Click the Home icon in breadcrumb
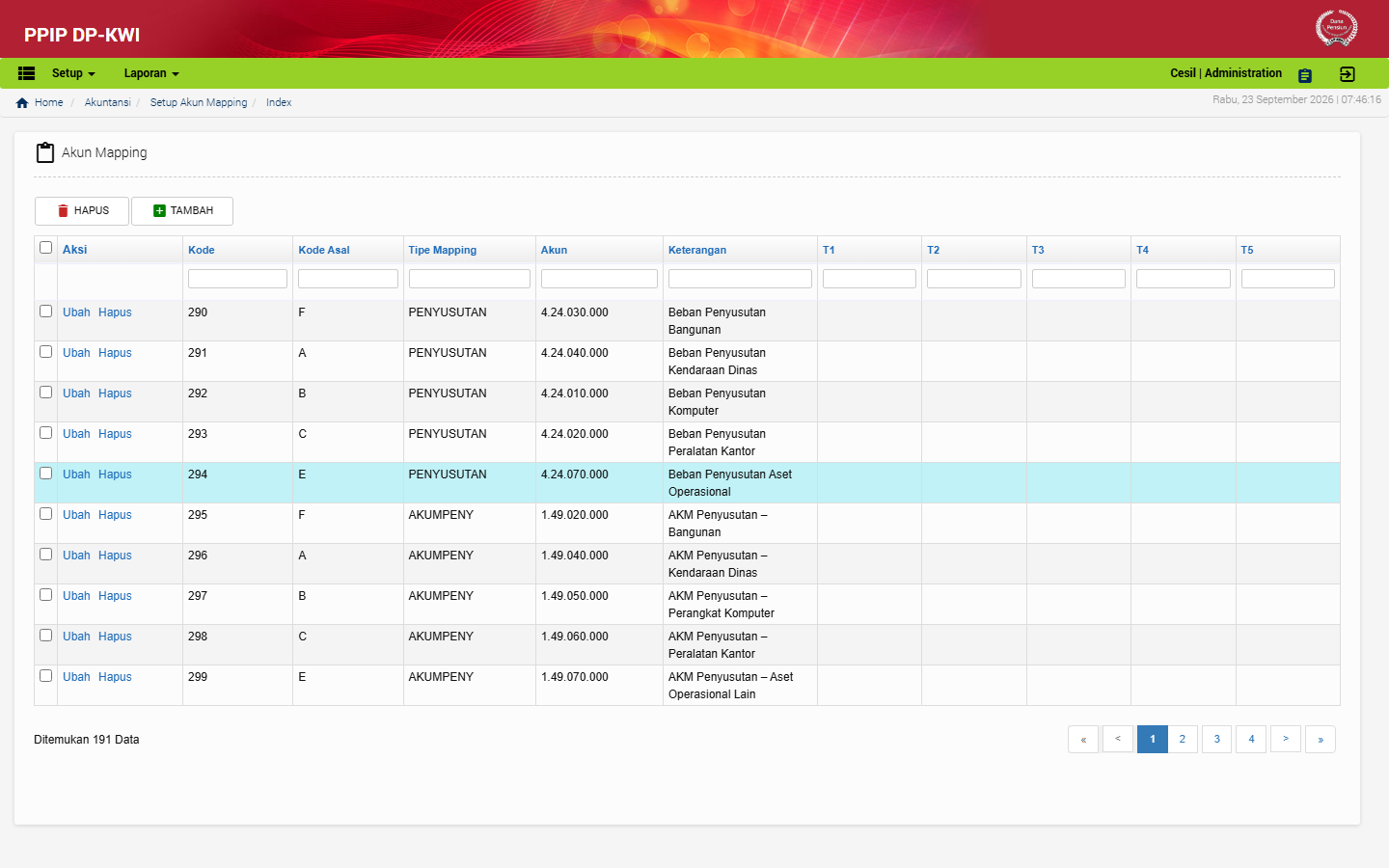 tap(22, 103)
